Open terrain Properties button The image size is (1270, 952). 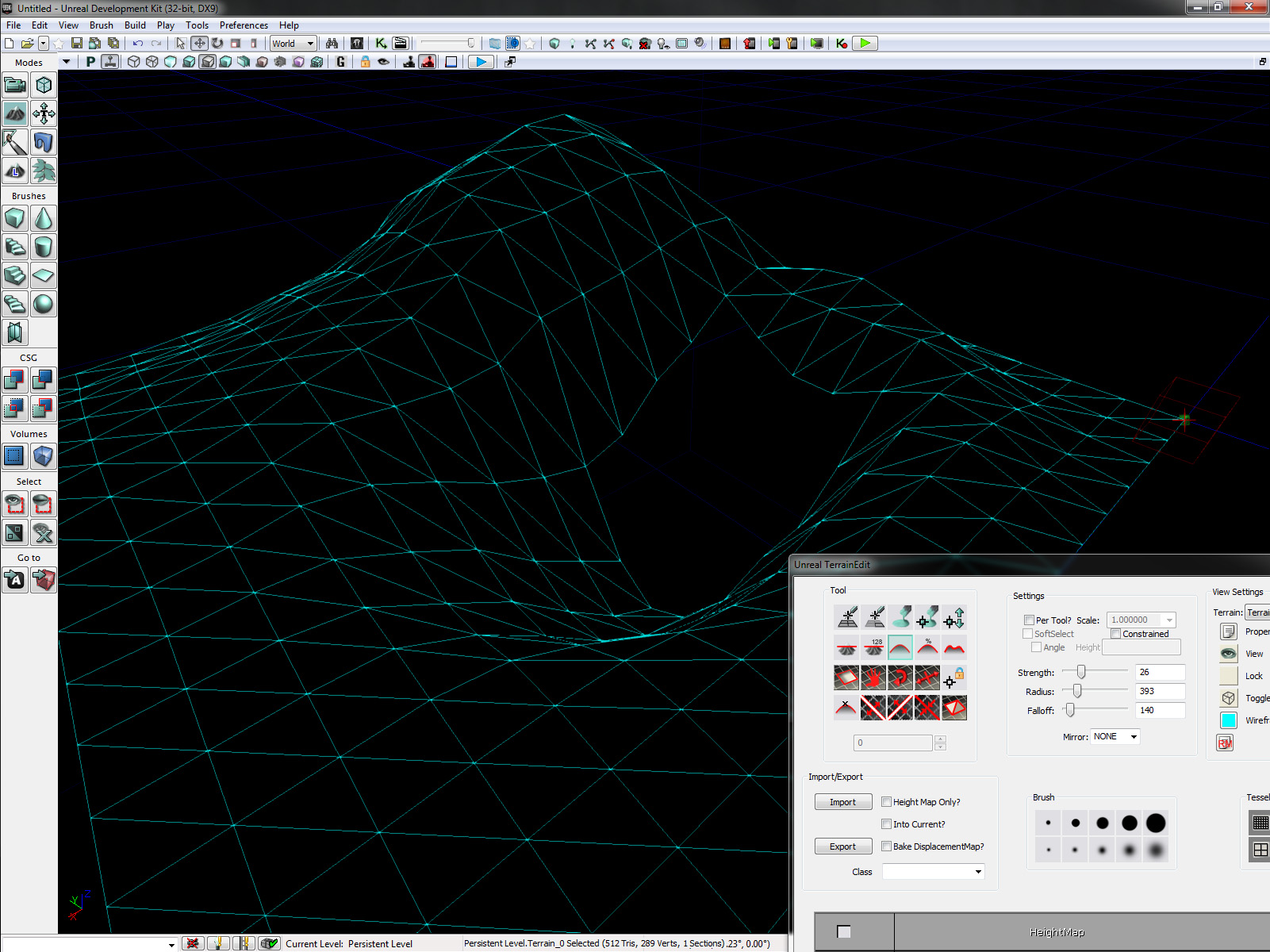1229,631
